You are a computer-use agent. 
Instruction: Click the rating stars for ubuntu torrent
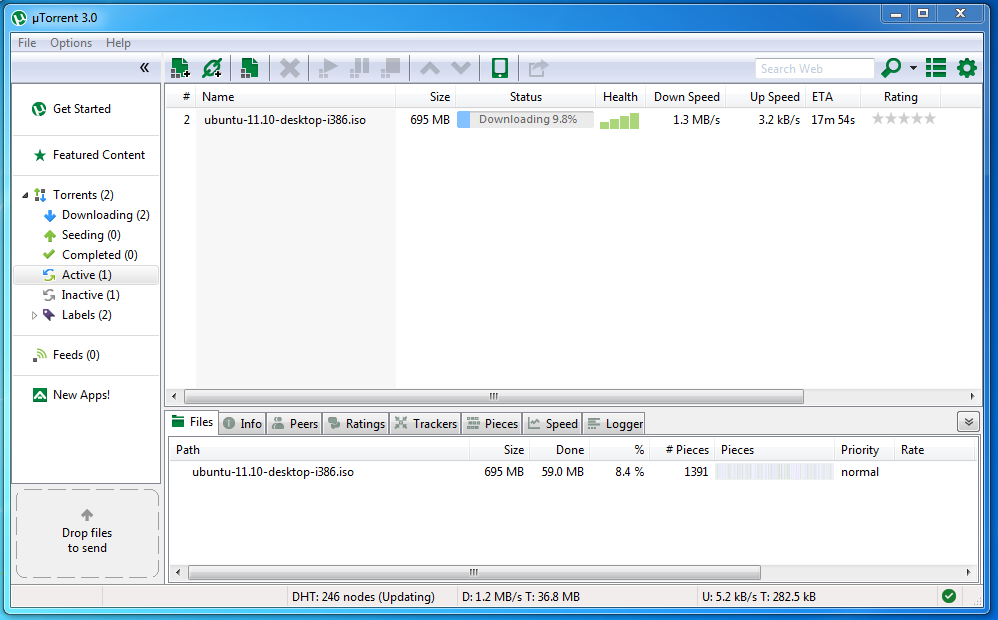tap(904, 118)
